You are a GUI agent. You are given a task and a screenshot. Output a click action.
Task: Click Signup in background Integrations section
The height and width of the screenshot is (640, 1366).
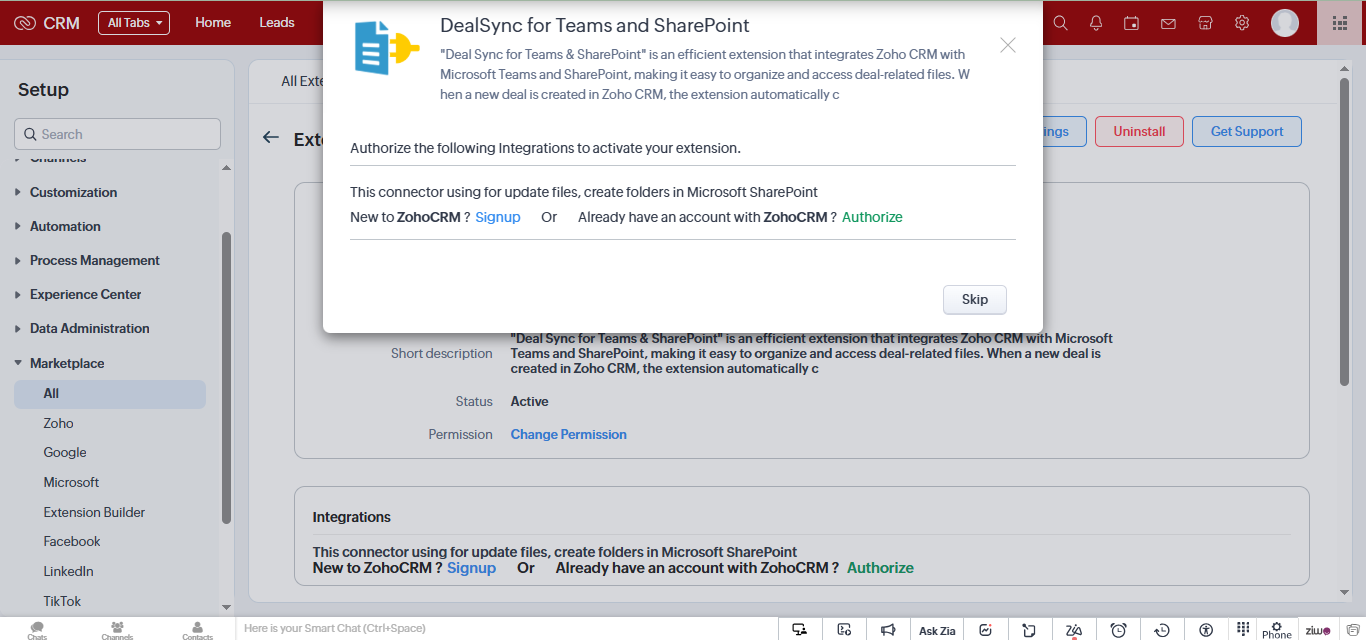pyautogui.click(x=471, y=567)
